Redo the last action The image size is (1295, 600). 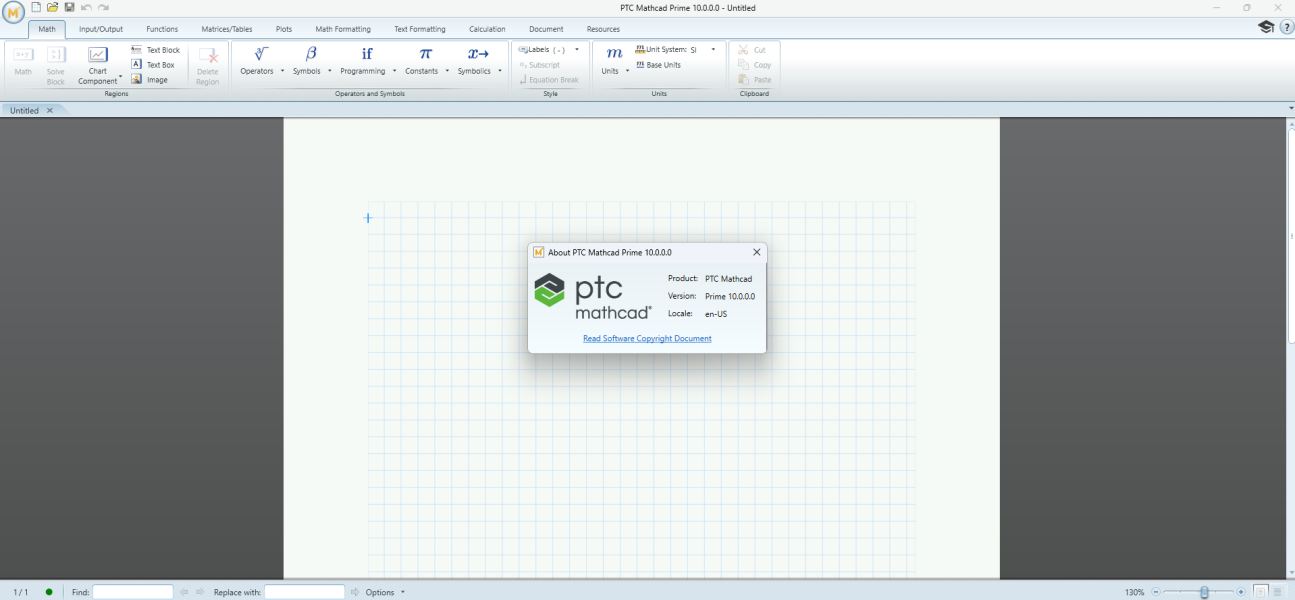pyautogui.click(x=103, y=8)
